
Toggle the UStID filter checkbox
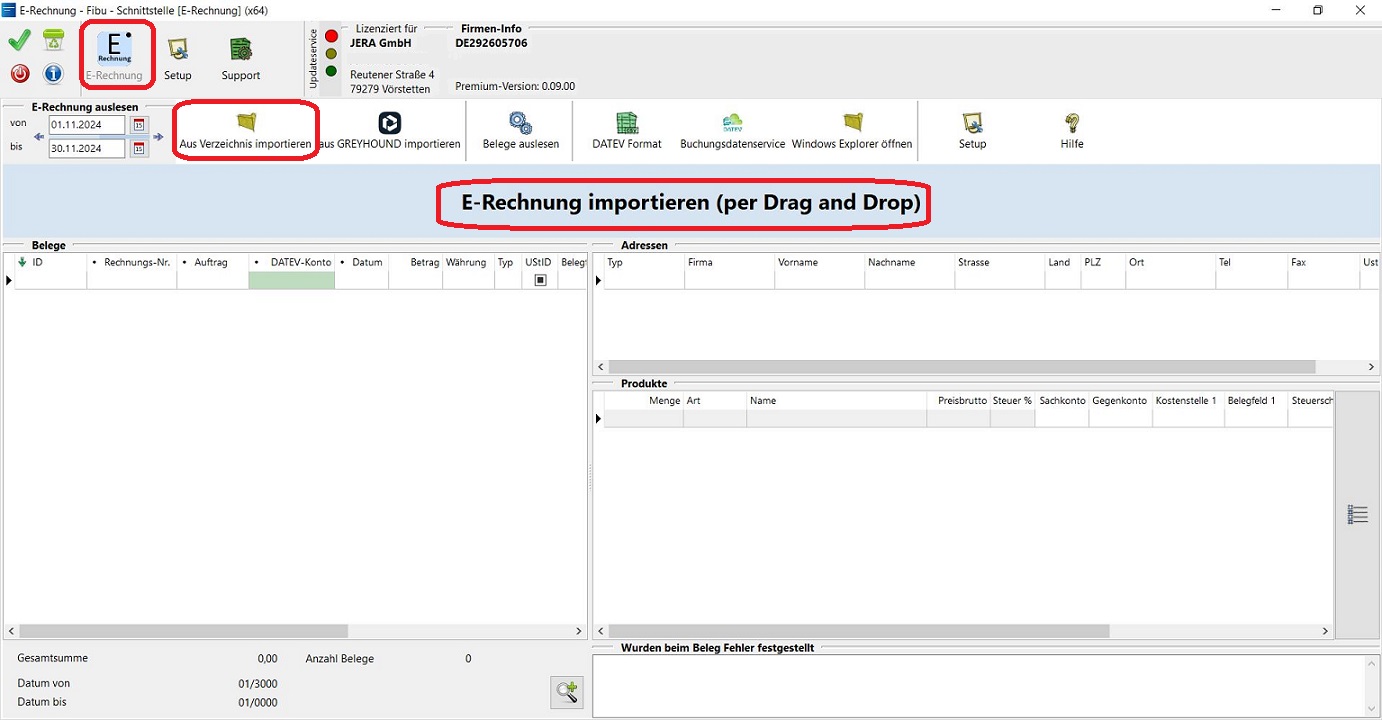point(540,280)
